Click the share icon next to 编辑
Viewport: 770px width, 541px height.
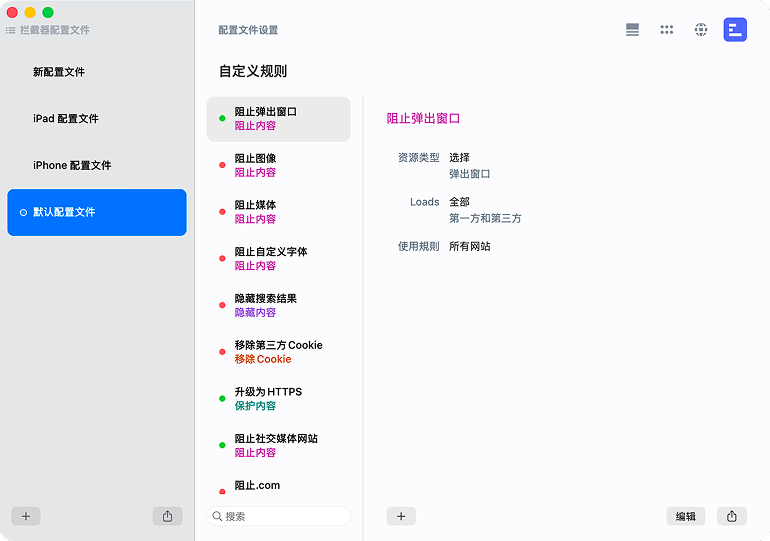point(732,516)
